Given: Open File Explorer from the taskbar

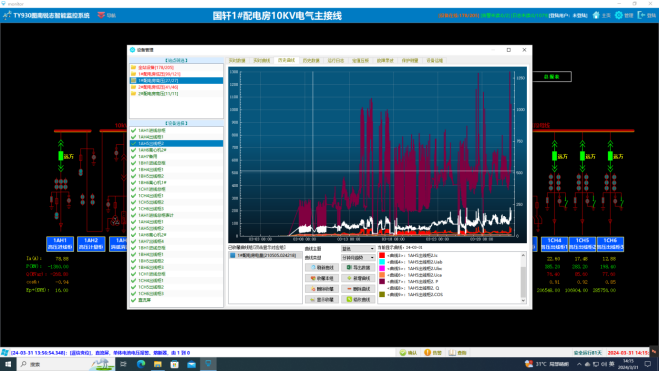Looking at the screenshot, I should pos(158,364).
